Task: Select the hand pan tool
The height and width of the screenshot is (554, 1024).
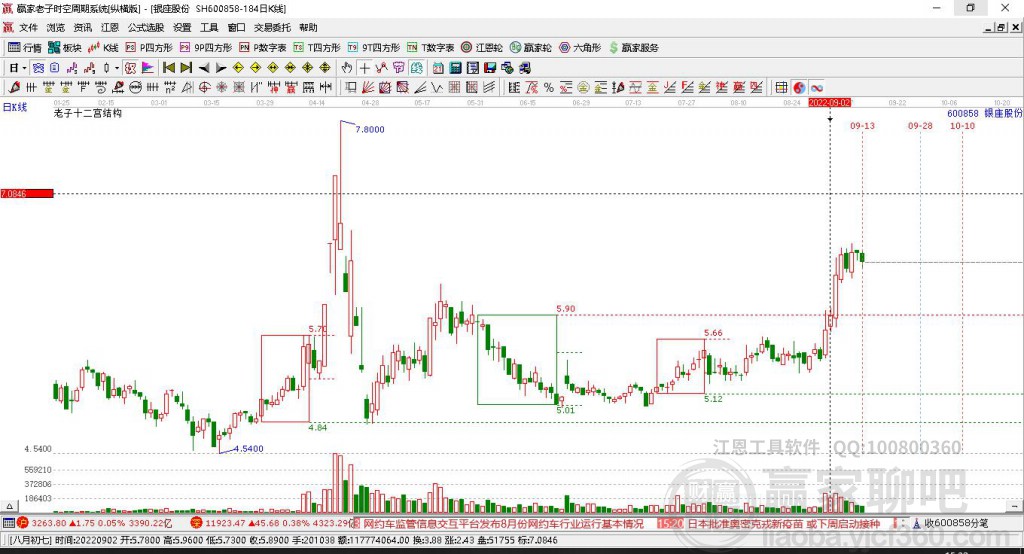Action: tap(347, 68)
